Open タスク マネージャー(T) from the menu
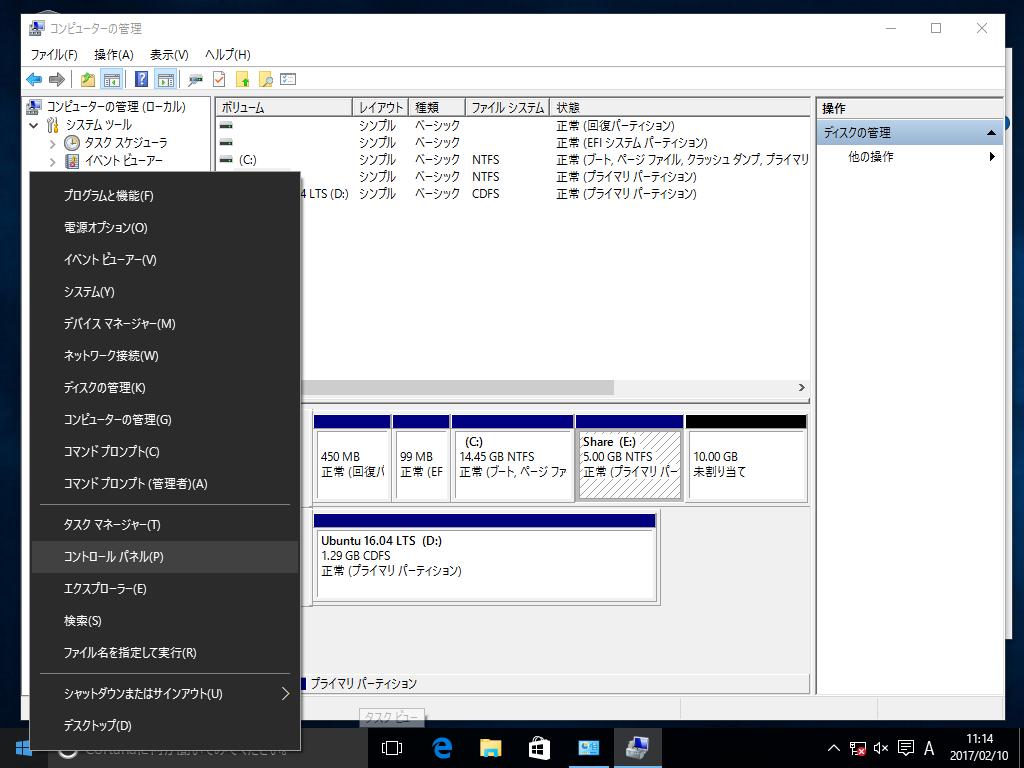Screen dimensions: 1024x768 pos(165,524)
